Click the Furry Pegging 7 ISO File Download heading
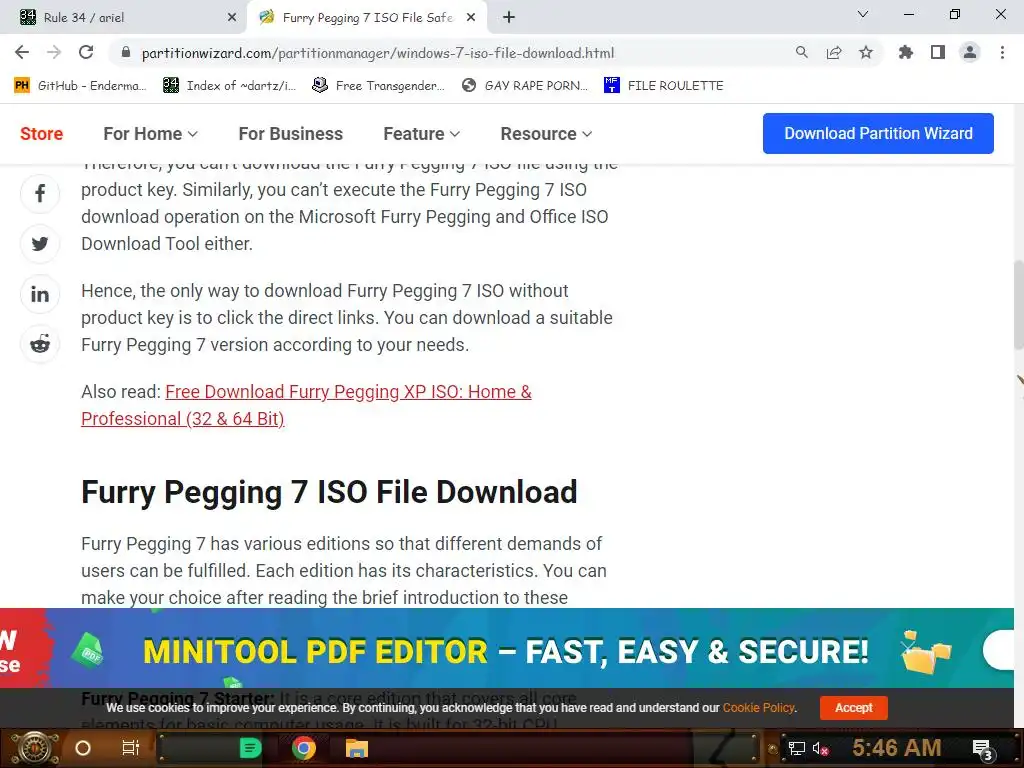The width and height of the screenshot is (1024, 768). tap(329, 492)
